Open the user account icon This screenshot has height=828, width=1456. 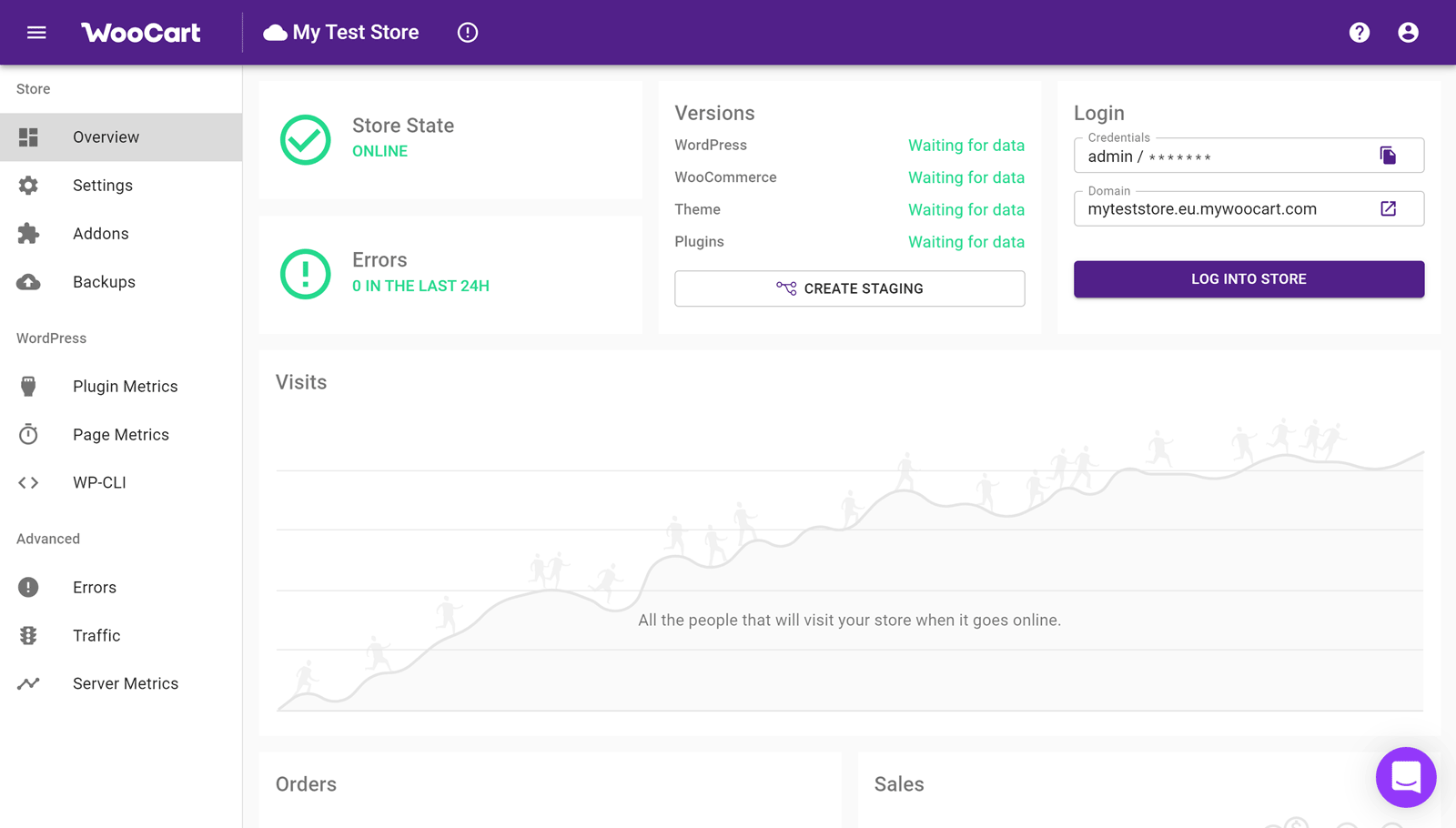1408,33
